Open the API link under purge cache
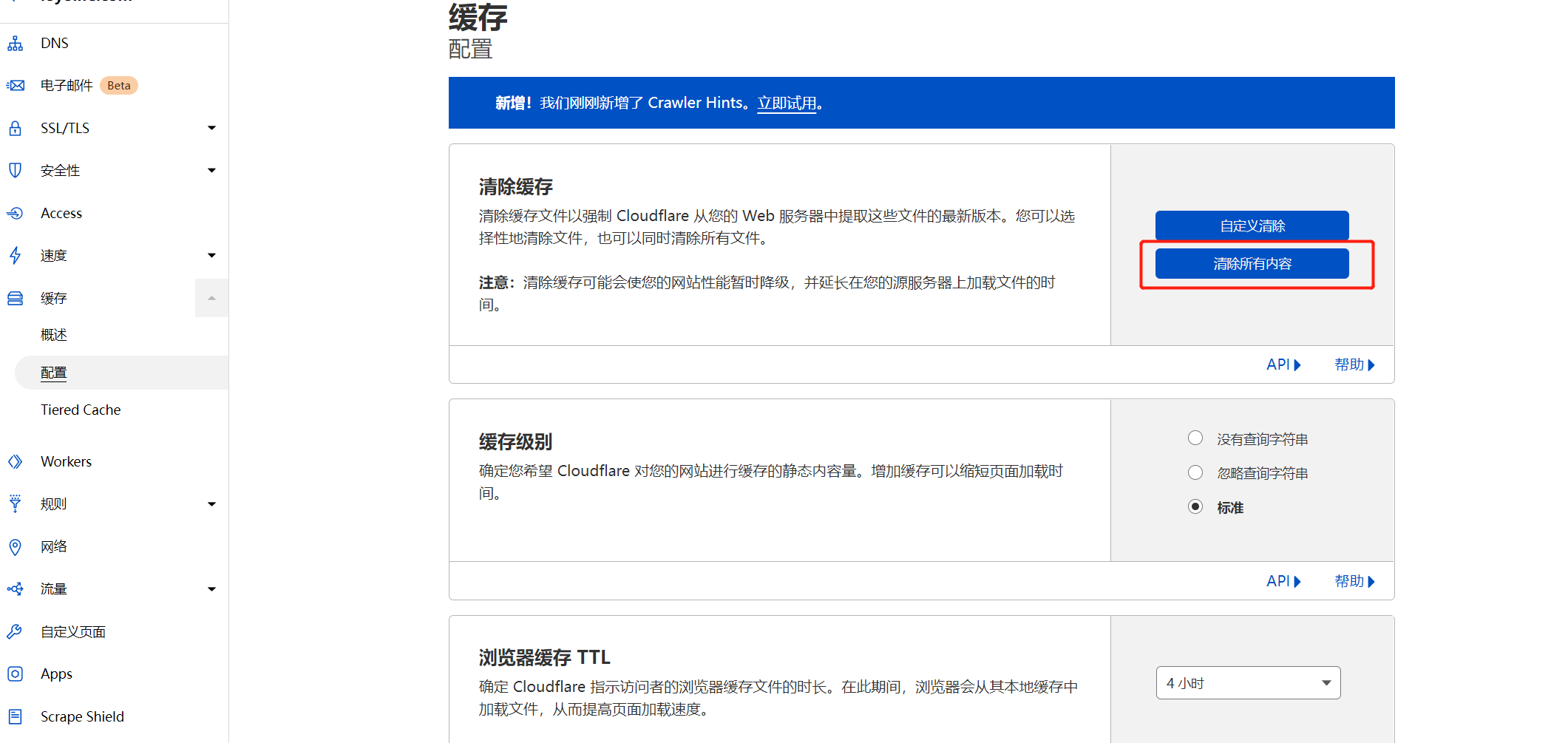Screen dimensions: 1568x743 point(1283,365)
